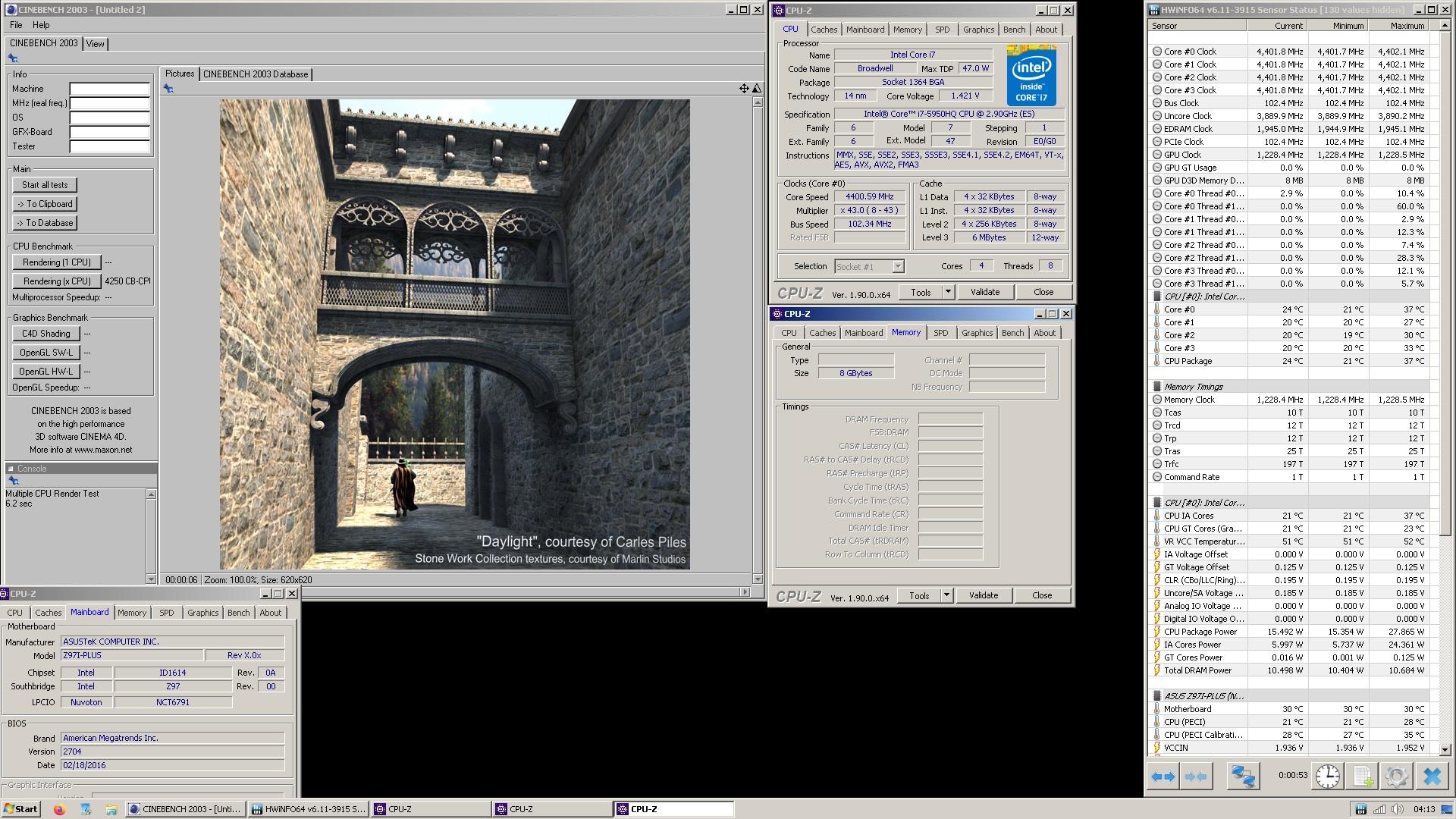This screenshot has width=1456, height=819.
Task: Open the file explorer quick launch icon
Action: 111,809
